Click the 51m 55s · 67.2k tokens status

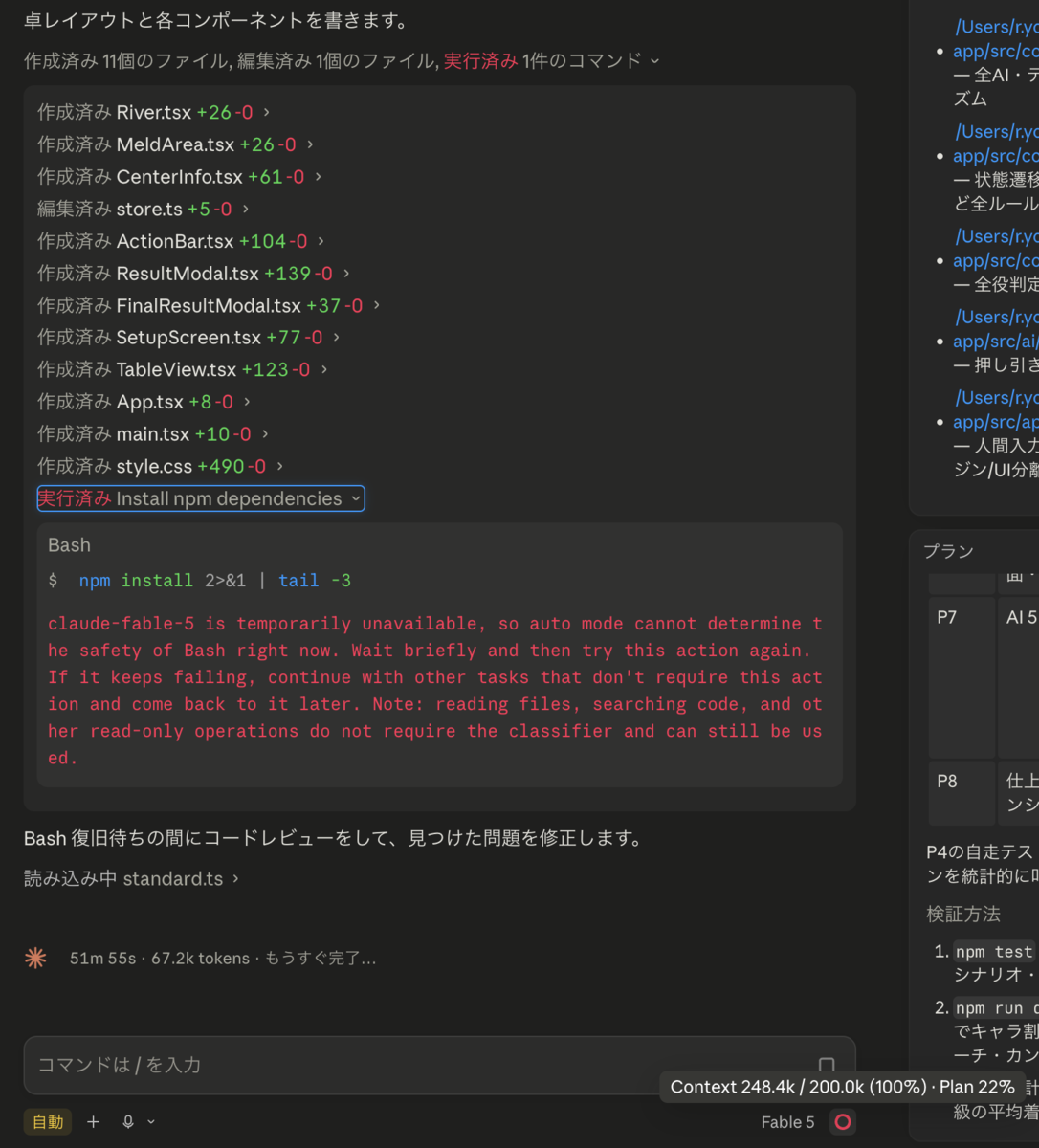click(223, 959)
